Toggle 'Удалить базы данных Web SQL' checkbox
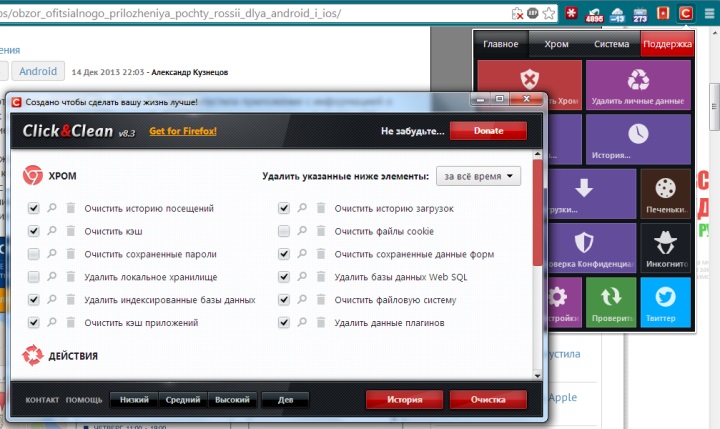The height and width of the screenshot is (429, 720). pyautogui.click(x=284, y=277)
